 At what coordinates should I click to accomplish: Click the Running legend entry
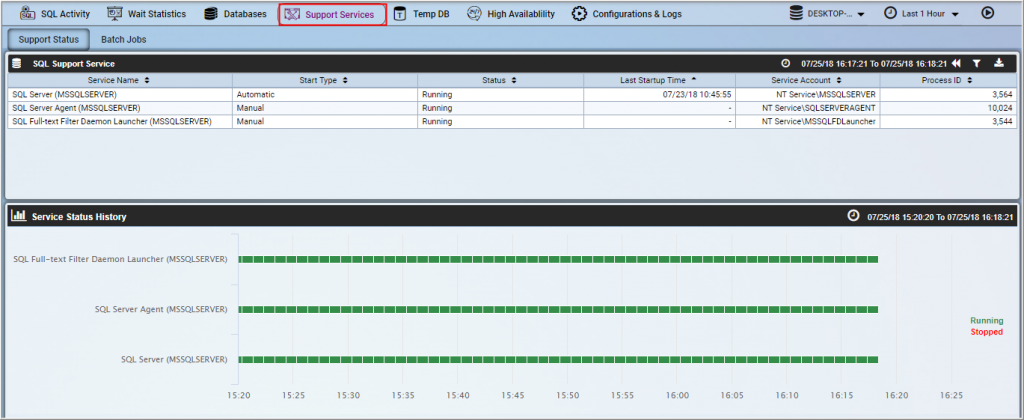[x=986, y=321]
